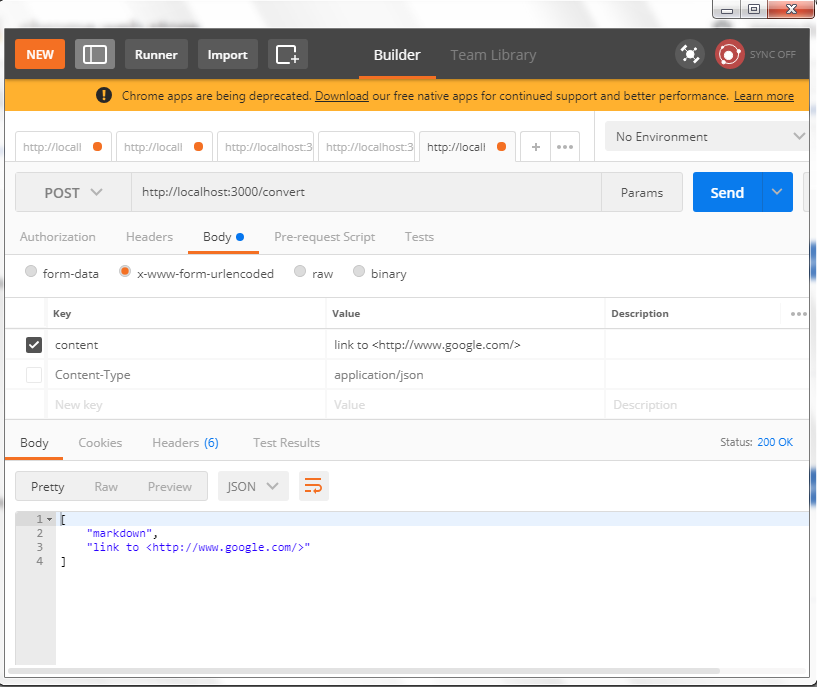Viewport: 817px width, 687px height.
Task: Click the sync status icon
Action: [729, 54]
